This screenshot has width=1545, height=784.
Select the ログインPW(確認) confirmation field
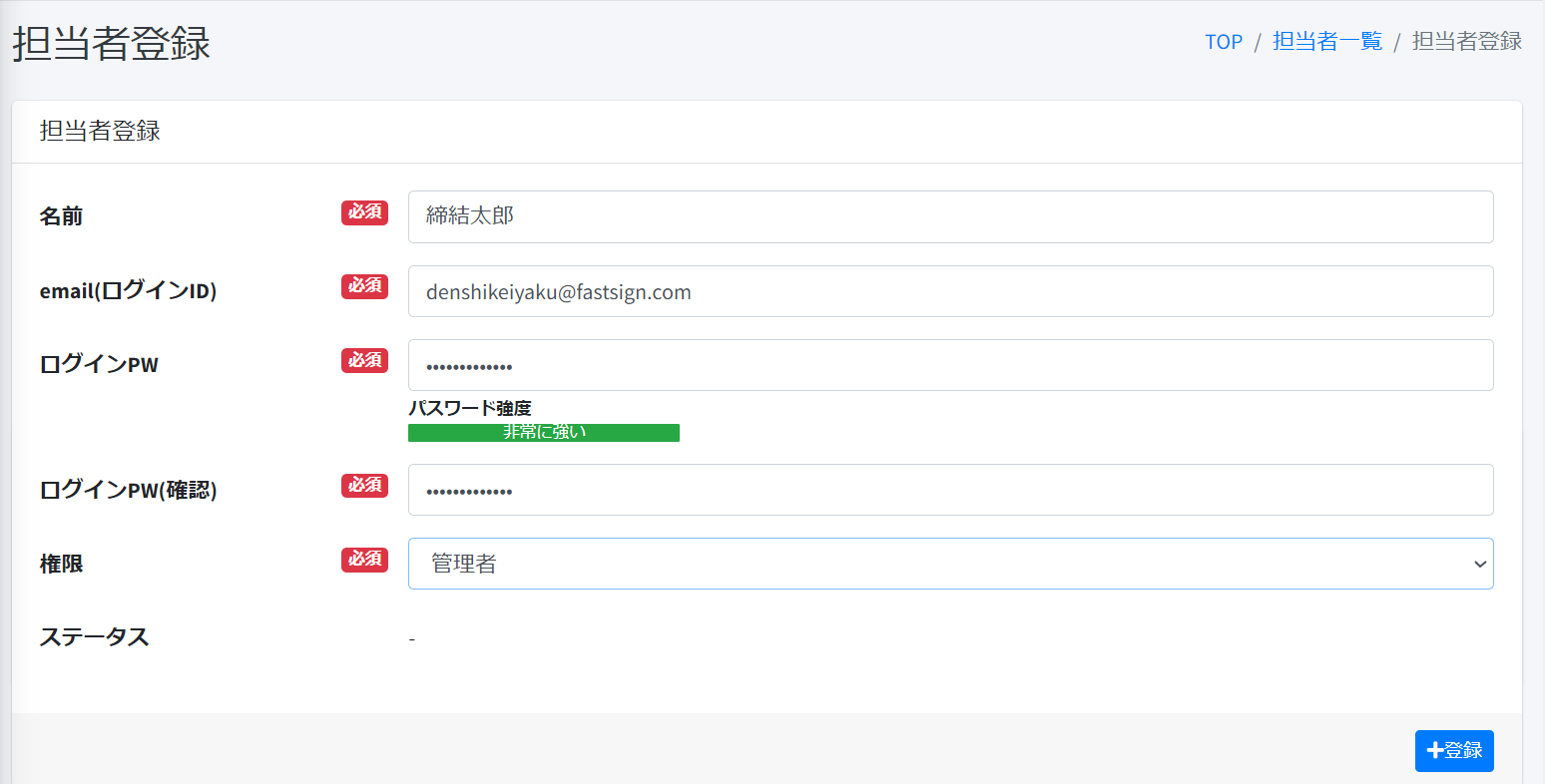click(x=950, y=490)
